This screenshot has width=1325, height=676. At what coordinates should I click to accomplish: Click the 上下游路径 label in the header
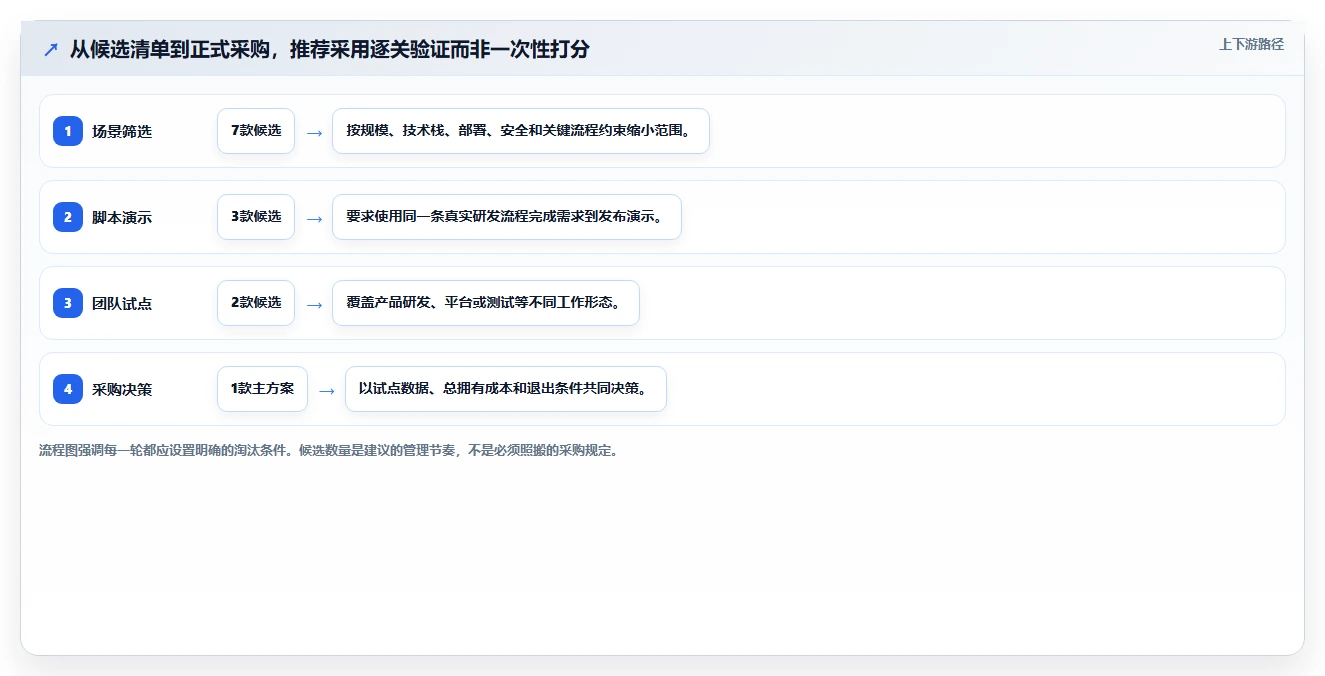click(x=1251, y=44)
